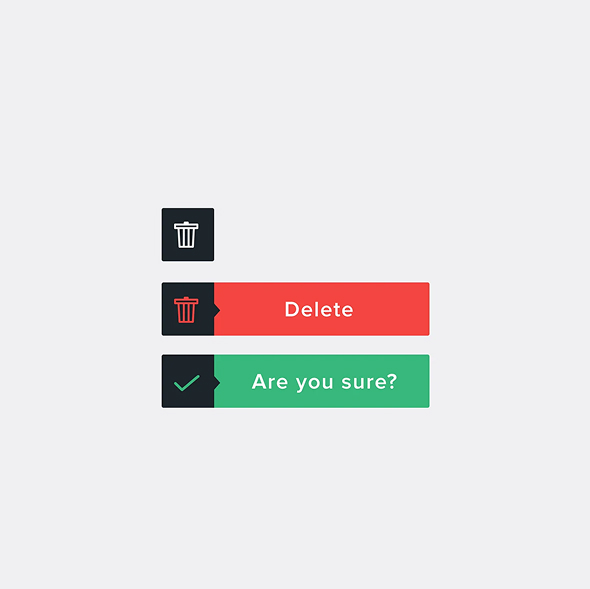Image resolution: width=590 pixels, height=589 pixels.
Task: Tap the green checkmark icon
Action: 187,383
